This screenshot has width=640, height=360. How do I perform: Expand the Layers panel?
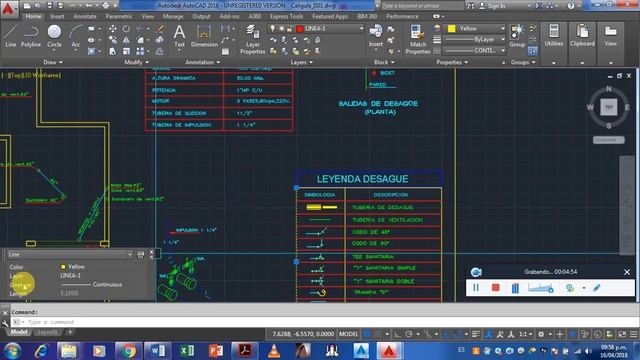coord(301,62)
